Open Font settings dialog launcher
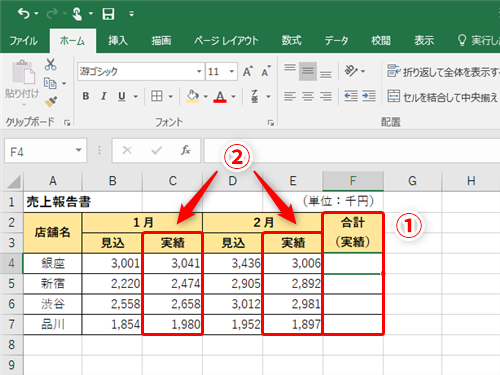500x375 pixels. point(271,123)
